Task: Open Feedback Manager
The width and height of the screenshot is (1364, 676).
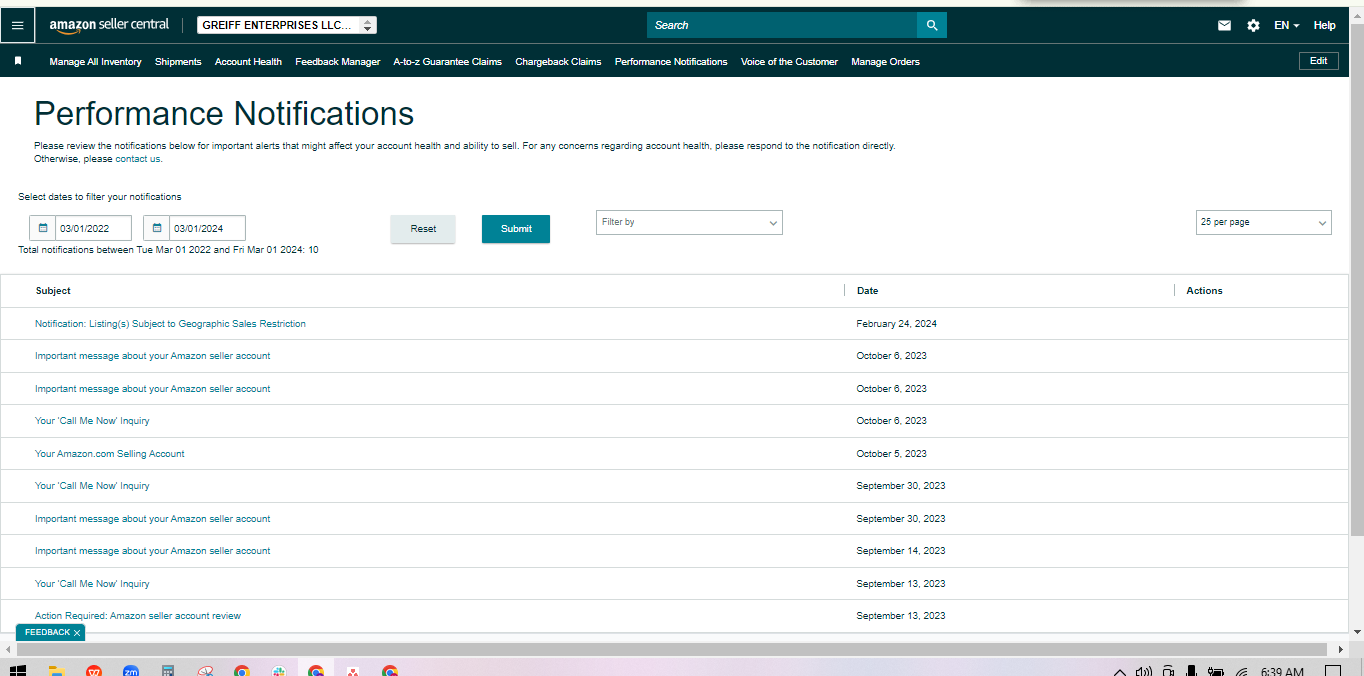Action: click(337, 62)
